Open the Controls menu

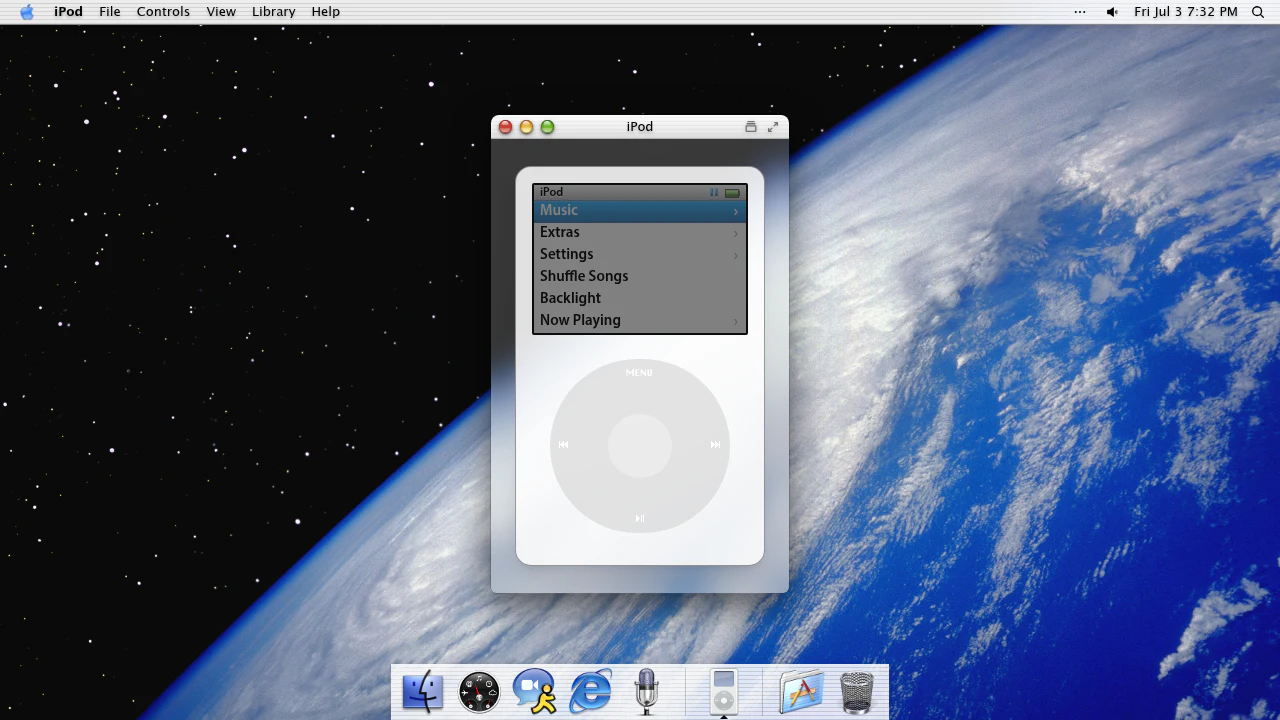(x=163, y=12)
